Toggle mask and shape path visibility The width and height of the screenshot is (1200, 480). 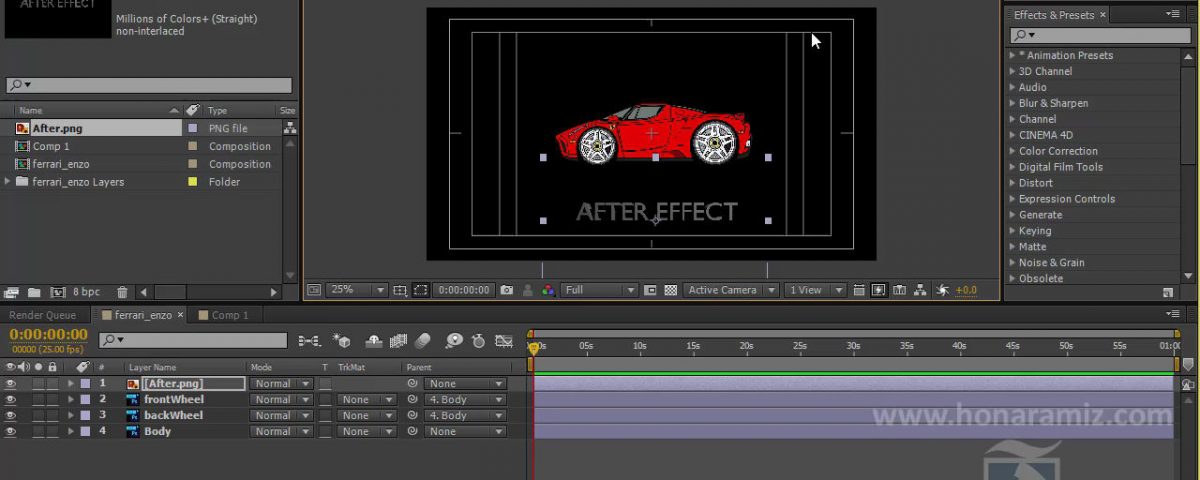click(x=421, y=290)
